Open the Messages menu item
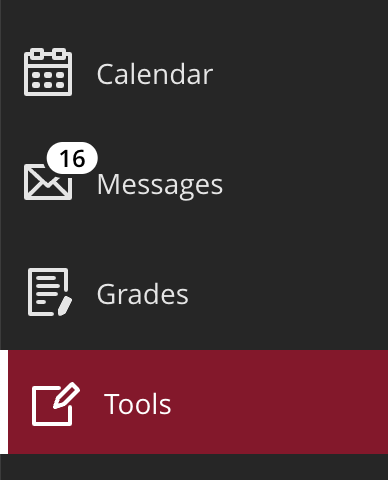 pyautogui.click(x=194, y=183)
